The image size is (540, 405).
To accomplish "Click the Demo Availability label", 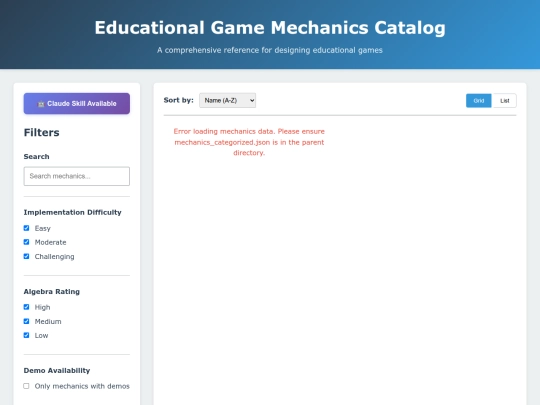I will (x=57, y=371).
